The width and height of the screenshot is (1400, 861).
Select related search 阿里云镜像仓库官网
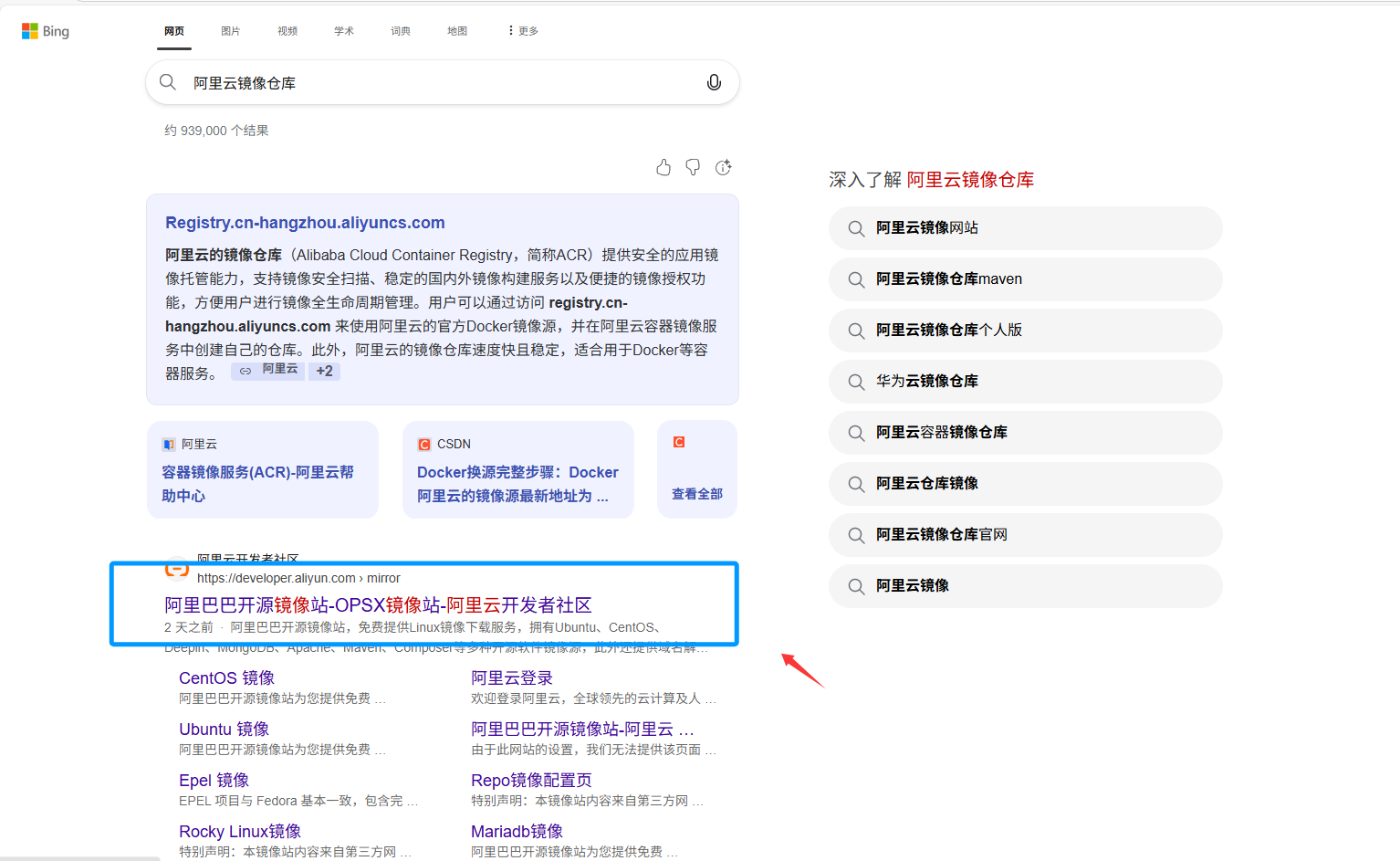(1026, 535)
